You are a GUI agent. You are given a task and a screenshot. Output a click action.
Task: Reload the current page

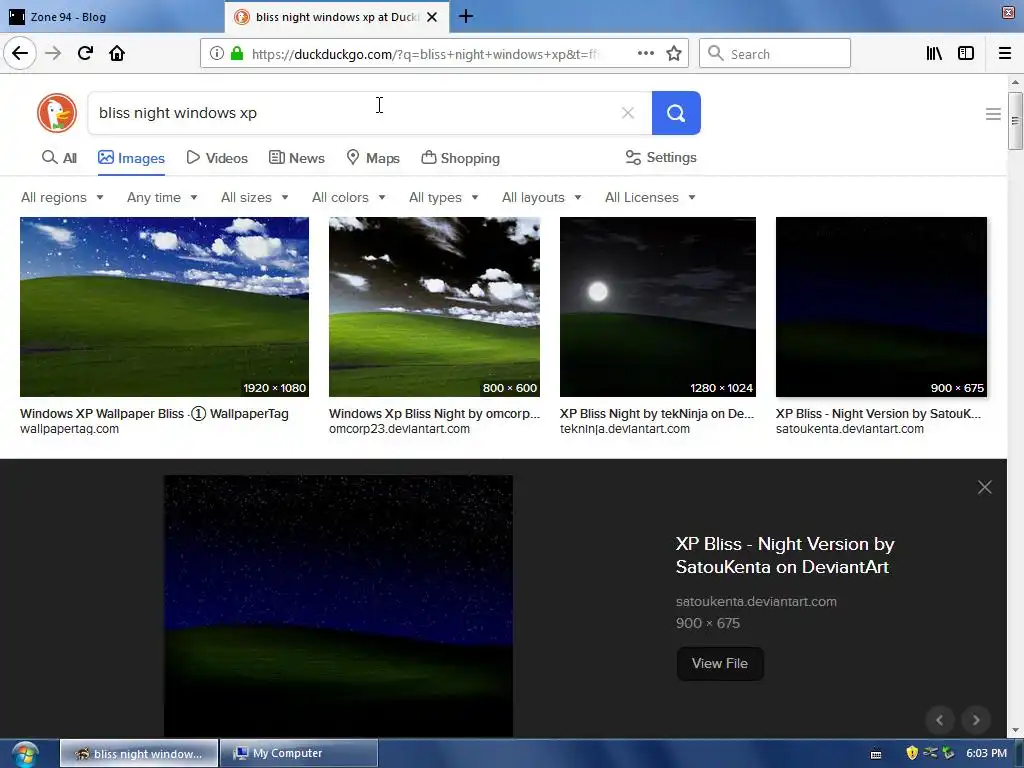pos(85,53)
